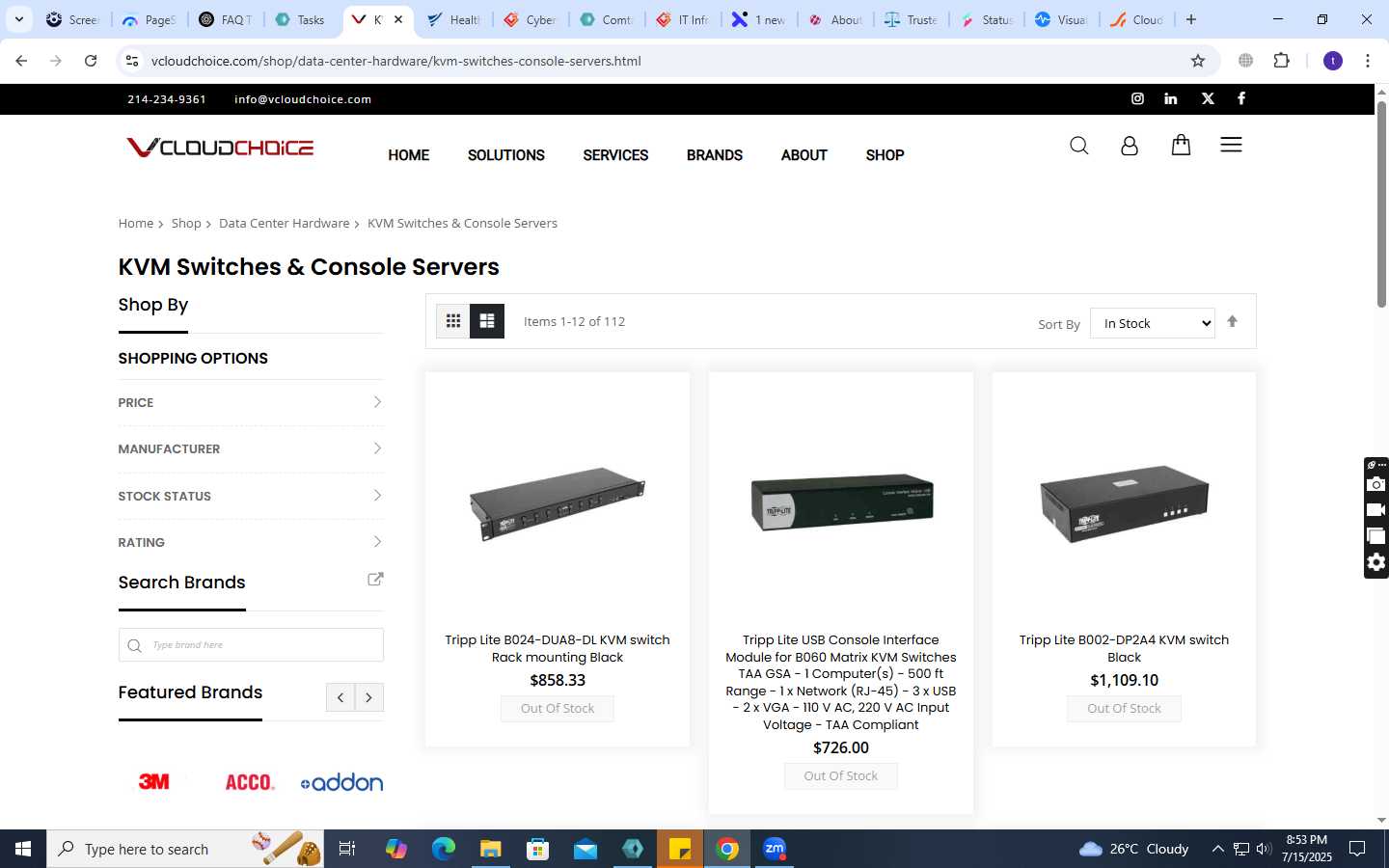Click the 214-234-9361 phone number

[x=167, y=99]
